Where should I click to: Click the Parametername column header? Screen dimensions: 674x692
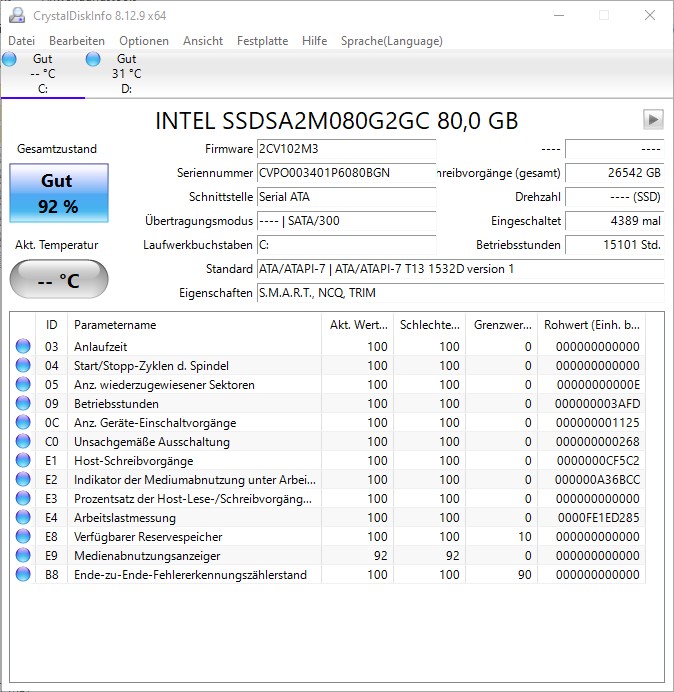(x=194, y=325)
